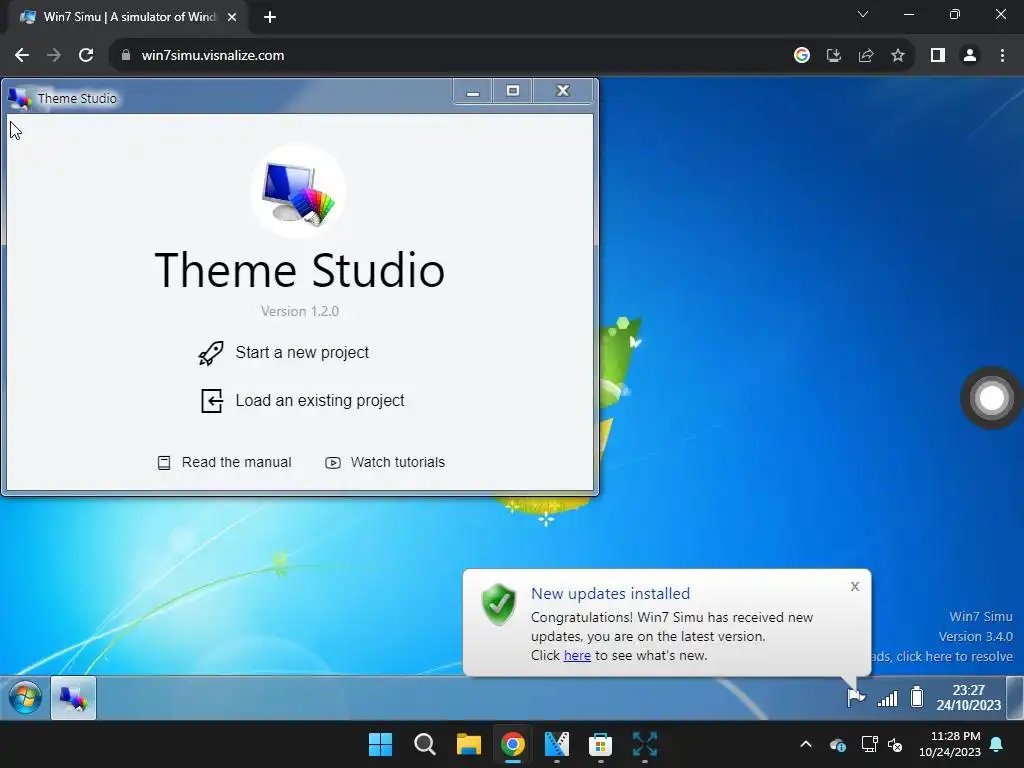Start a new project

coord(284,353)
